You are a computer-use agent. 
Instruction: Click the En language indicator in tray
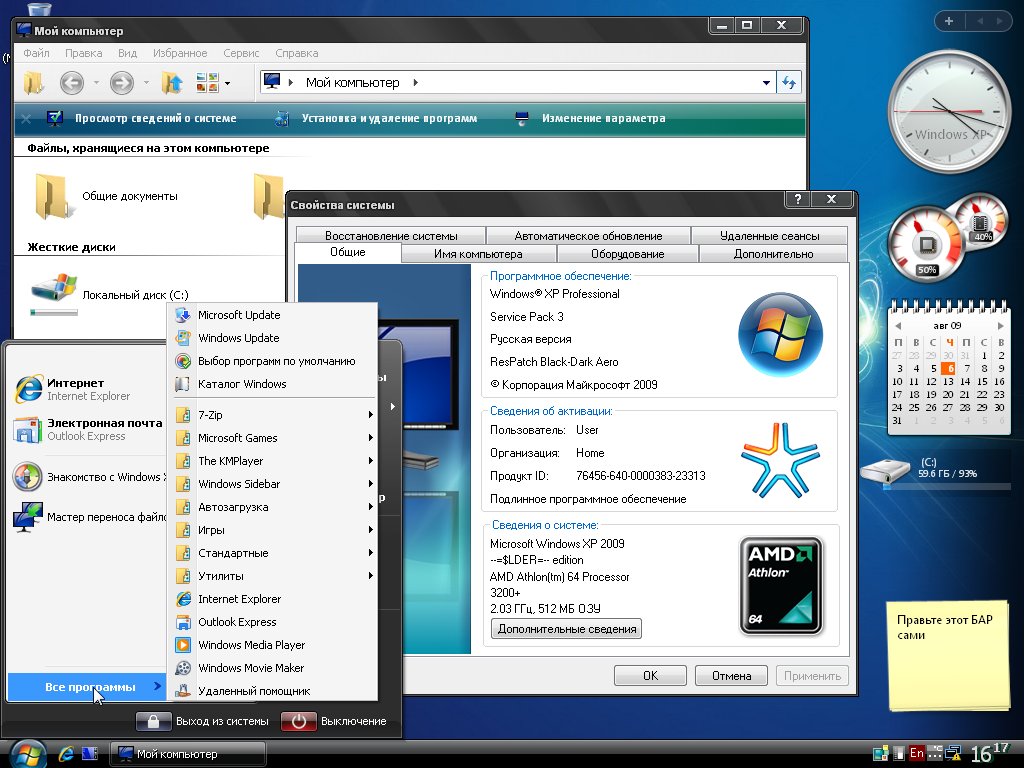917,753
